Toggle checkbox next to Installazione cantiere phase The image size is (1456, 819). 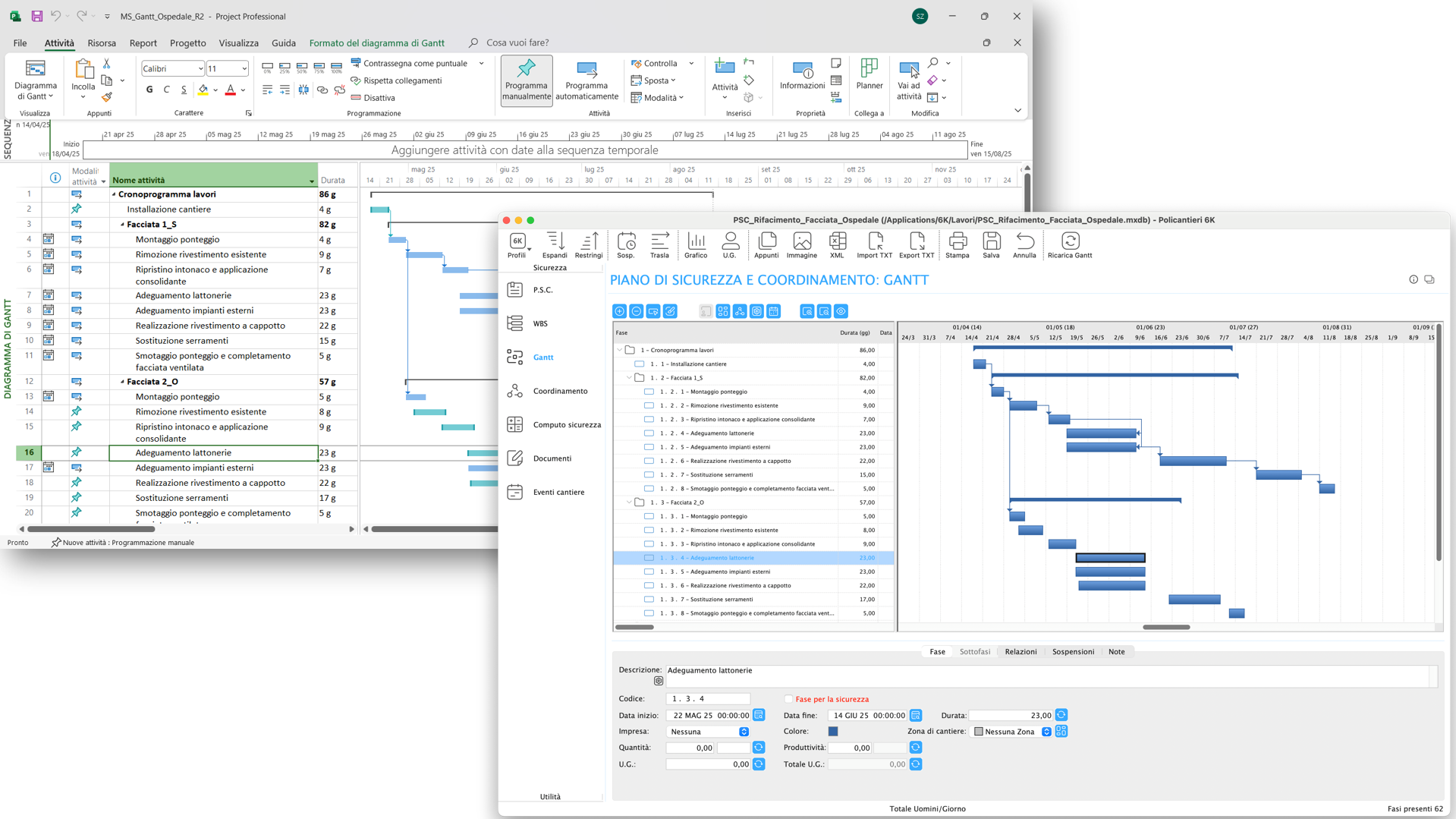pos(640,364)
